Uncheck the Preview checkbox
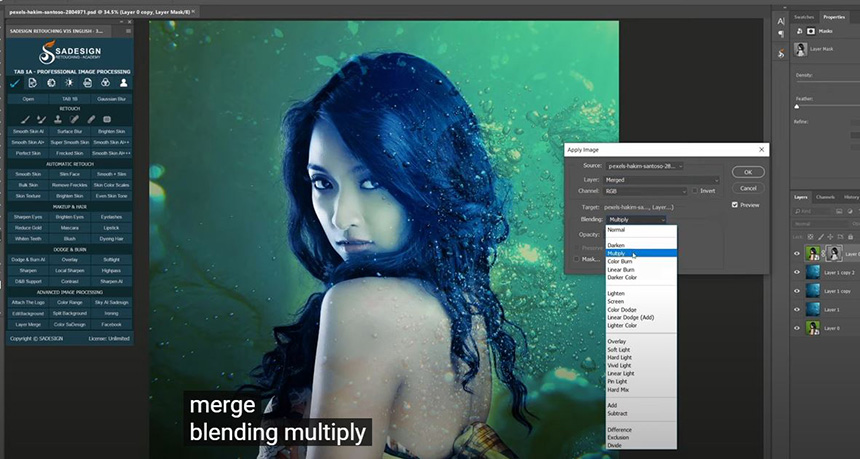860x459 pixels. point(735,205)
